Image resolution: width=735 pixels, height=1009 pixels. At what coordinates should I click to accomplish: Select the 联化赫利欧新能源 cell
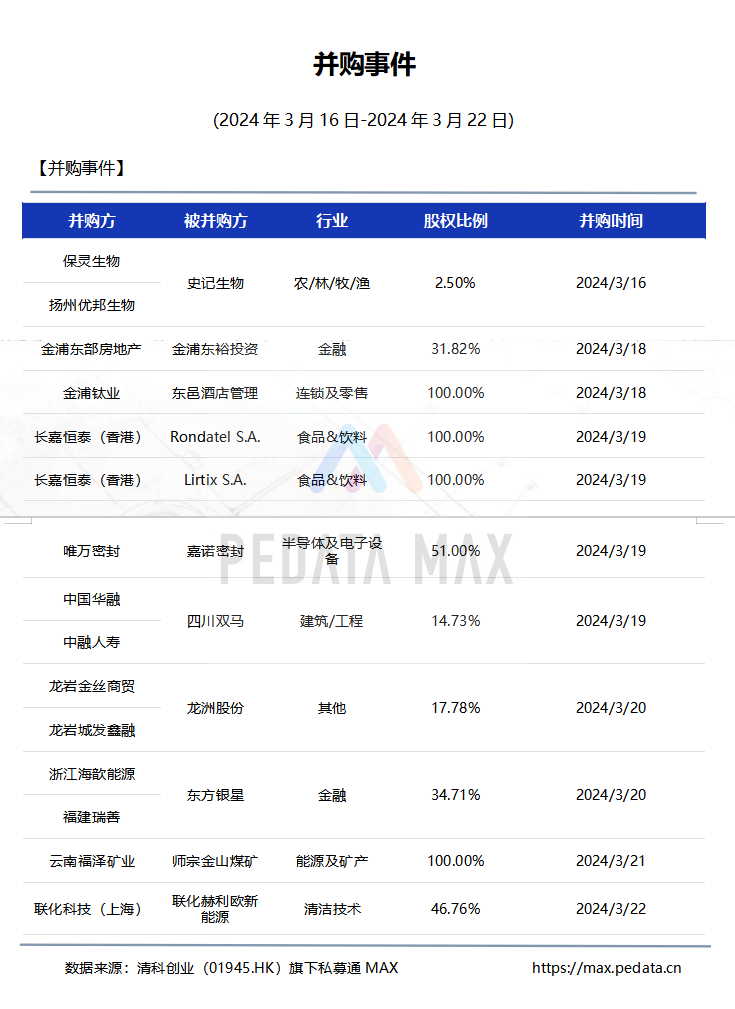point(215,909)
